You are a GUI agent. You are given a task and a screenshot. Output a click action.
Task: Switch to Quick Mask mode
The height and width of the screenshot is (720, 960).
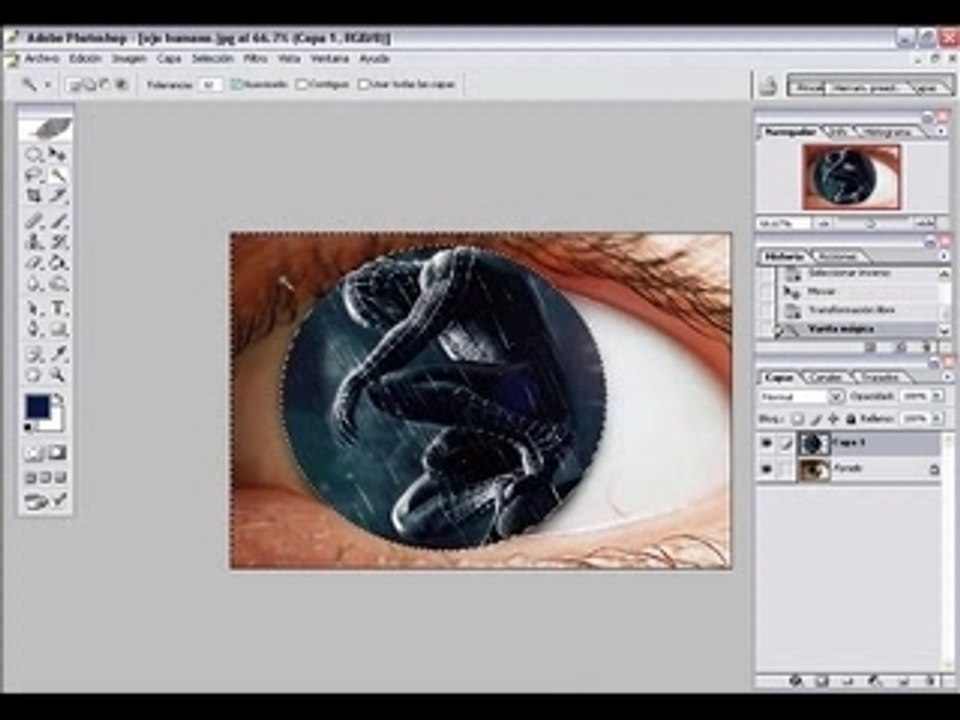tap(58, 453)
